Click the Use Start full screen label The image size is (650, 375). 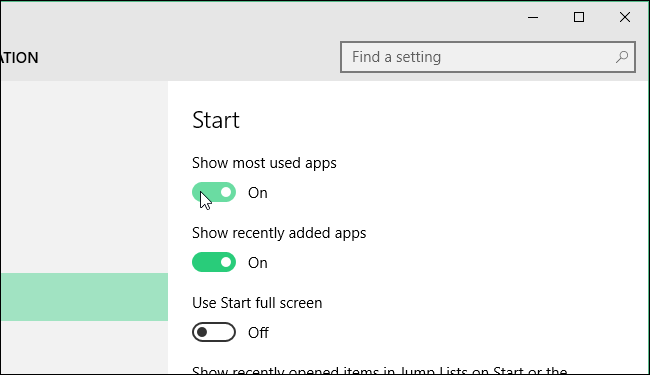[257, 303]
